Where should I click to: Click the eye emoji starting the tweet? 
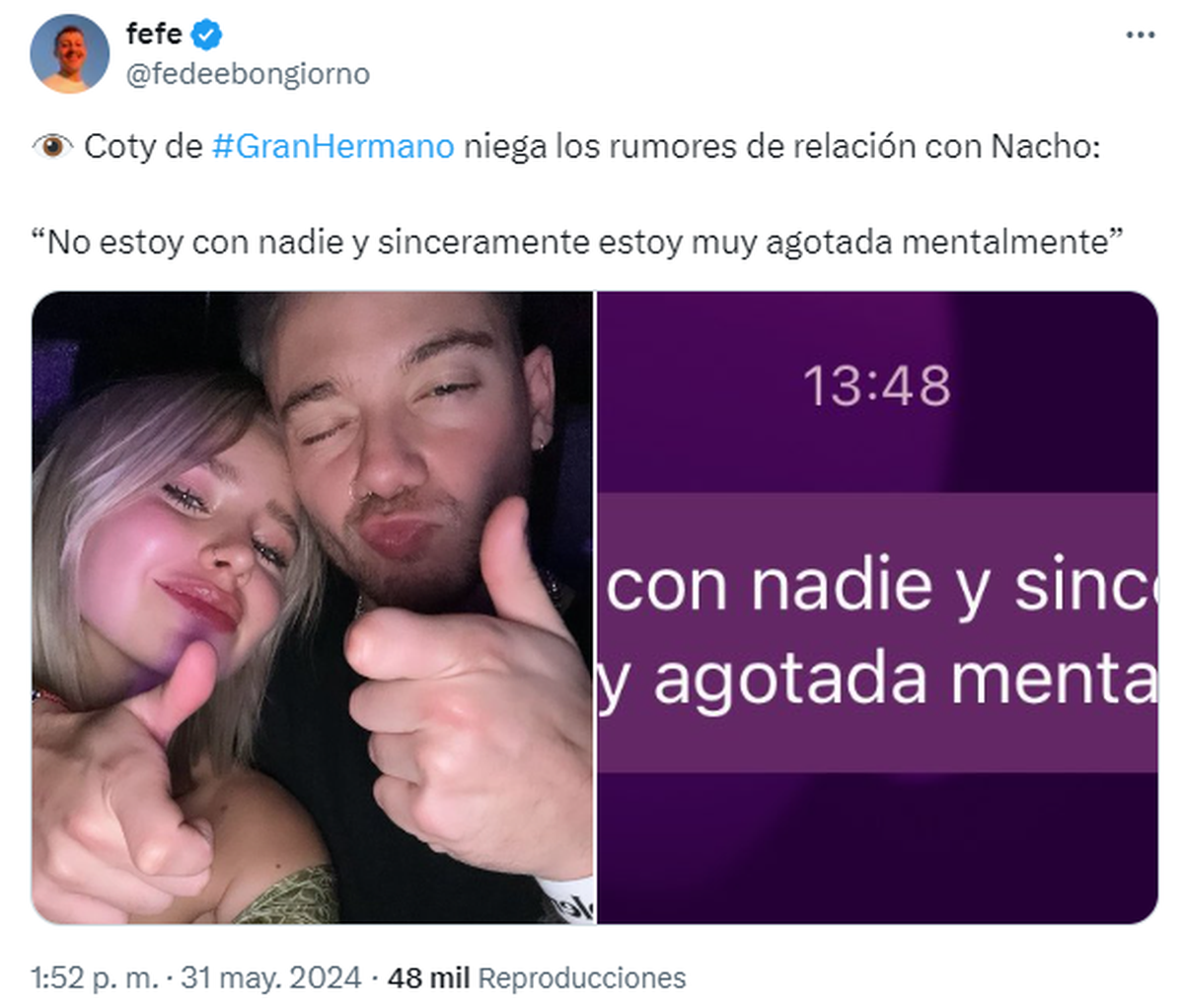tap(52, 146)
